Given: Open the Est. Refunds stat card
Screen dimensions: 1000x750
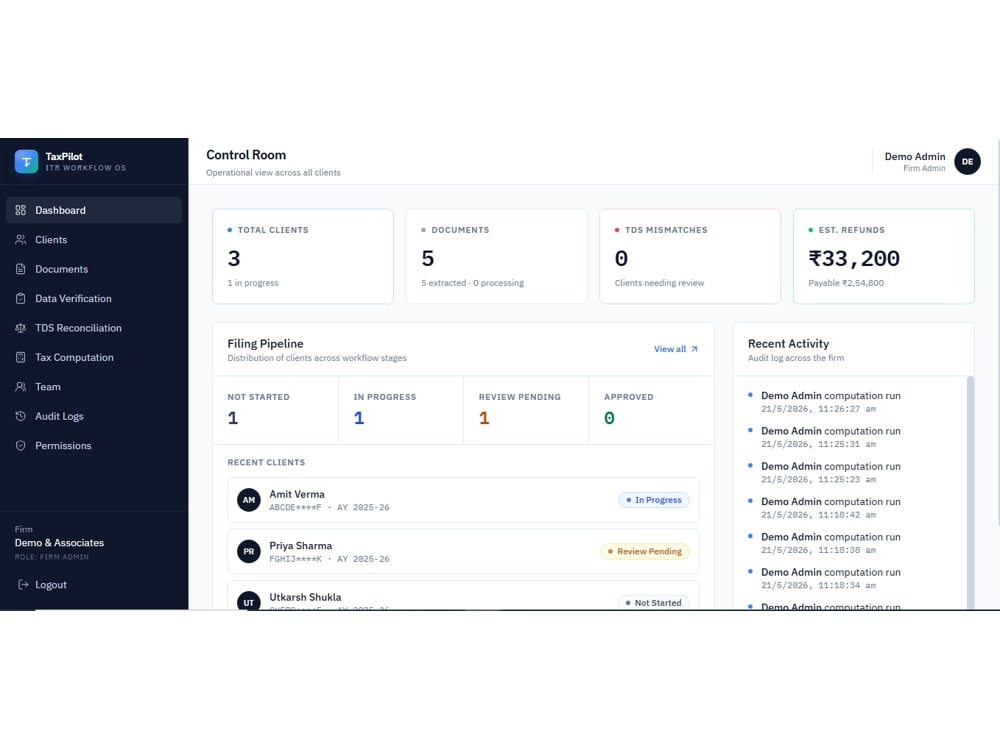Looking at the screenshot, I should (883, 256).
